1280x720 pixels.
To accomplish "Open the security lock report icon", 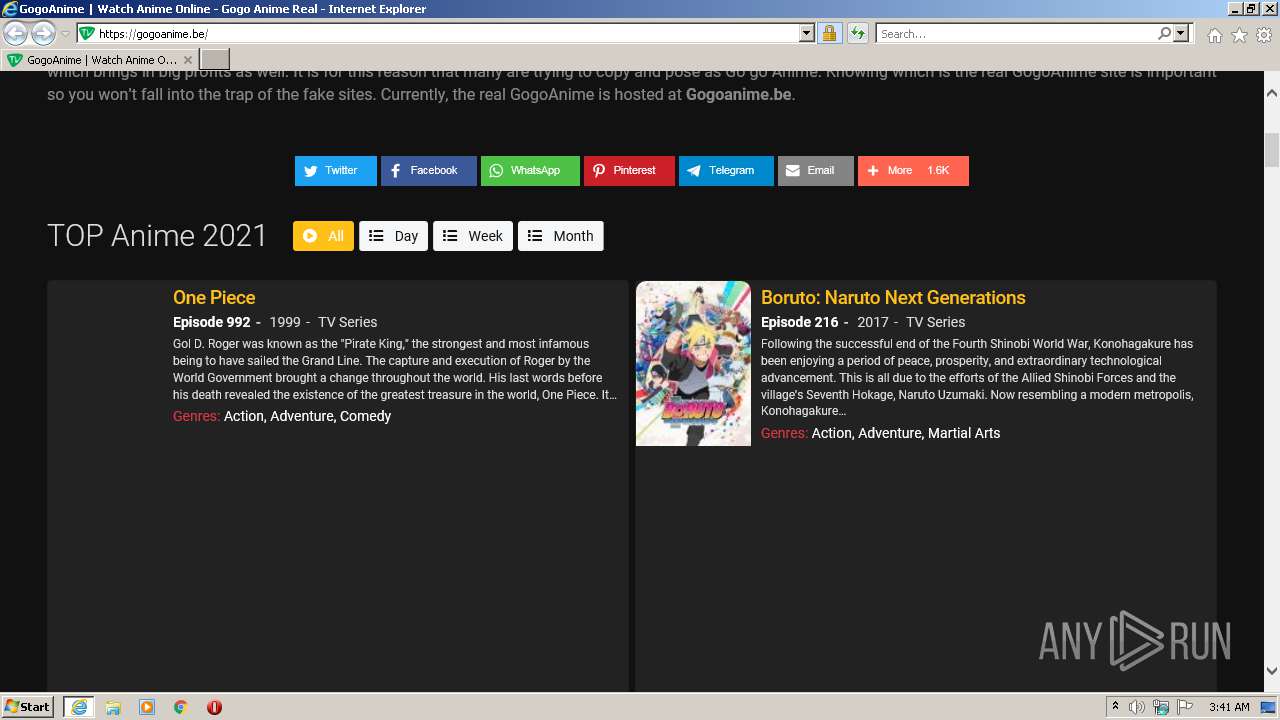I will 829,34.
